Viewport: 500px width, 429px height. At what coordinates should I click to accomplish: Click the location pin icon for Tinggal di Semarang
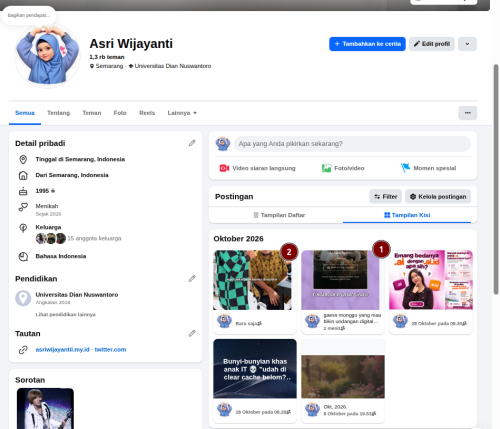coord(23,160)
